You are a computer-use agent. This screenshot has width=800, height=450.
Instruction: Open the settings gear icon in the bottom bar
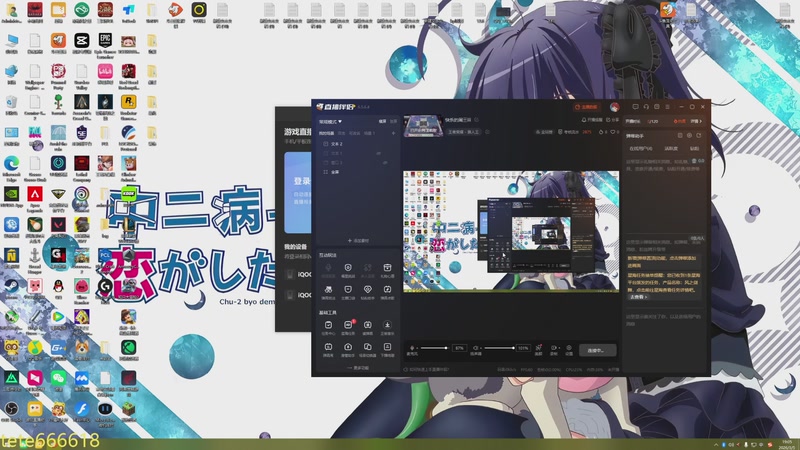569,349
